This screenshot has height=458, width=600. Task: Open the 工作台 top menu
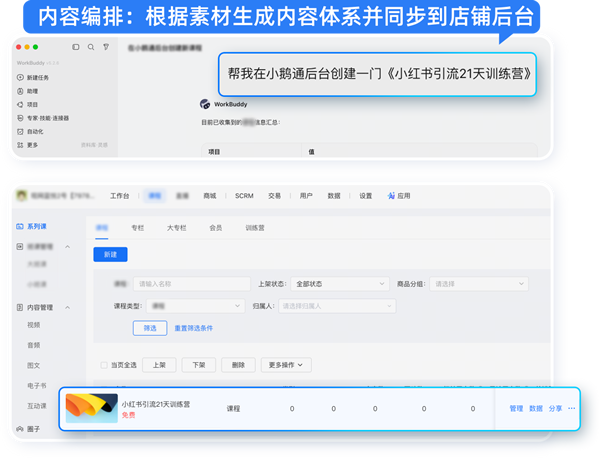(120, 196)
